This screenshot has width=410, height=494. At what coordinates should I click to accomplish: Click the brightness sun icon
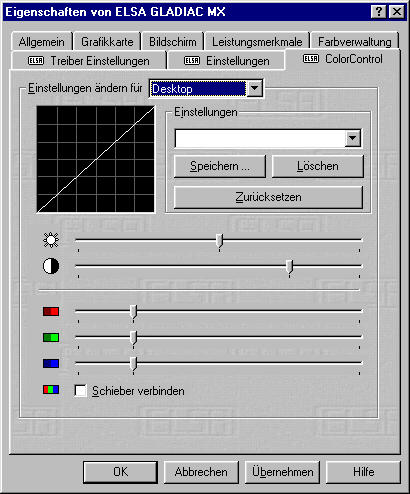(51, 240)
